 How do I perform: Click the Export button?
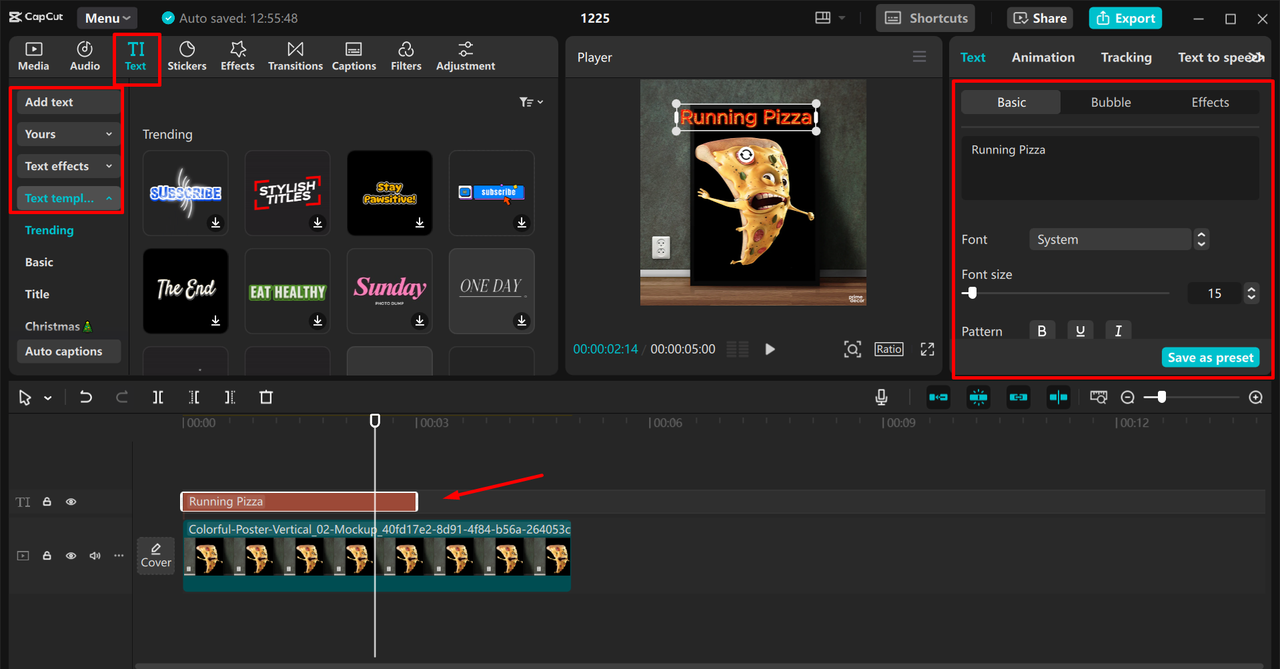coord(1125,18)
